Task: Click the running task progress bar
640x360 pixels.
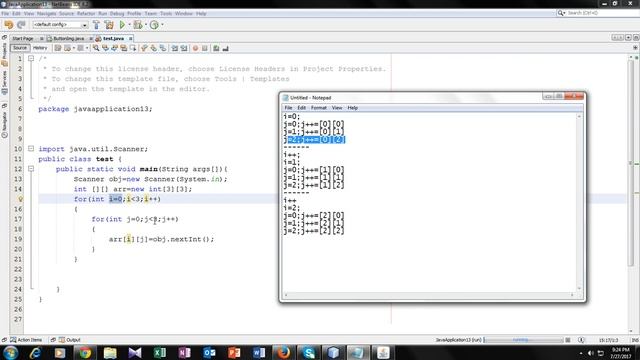Action: 523,340
